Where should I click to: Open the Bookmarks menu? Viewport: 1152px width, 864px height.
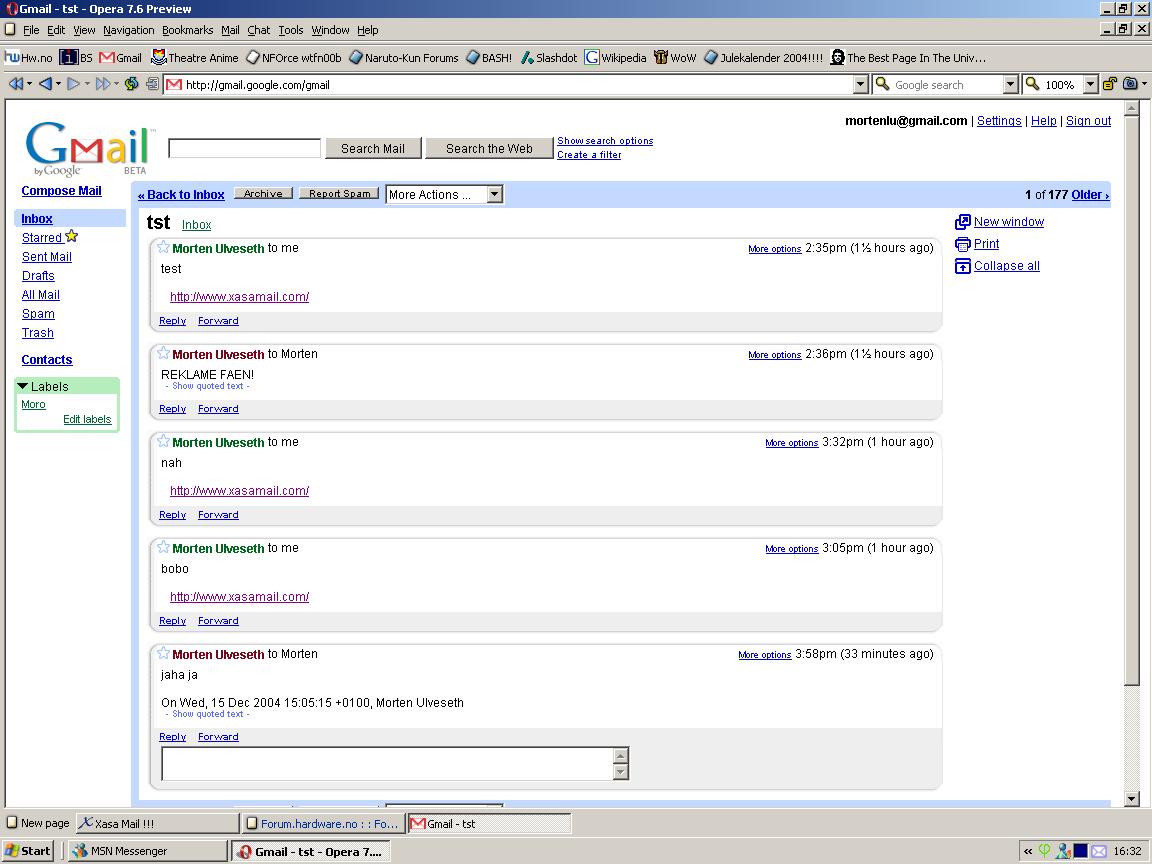pyautogui.click(x=187, y=30)
